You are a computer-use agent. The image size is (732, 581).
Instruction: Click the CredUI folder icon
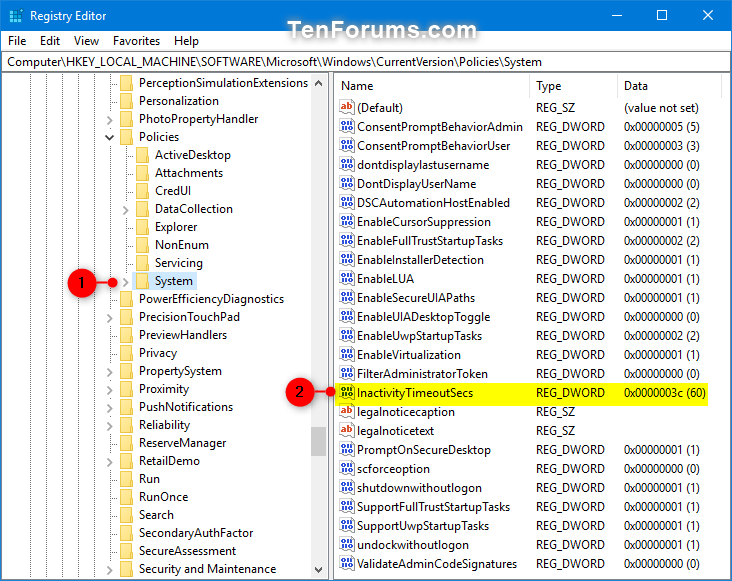pos(142,191)
